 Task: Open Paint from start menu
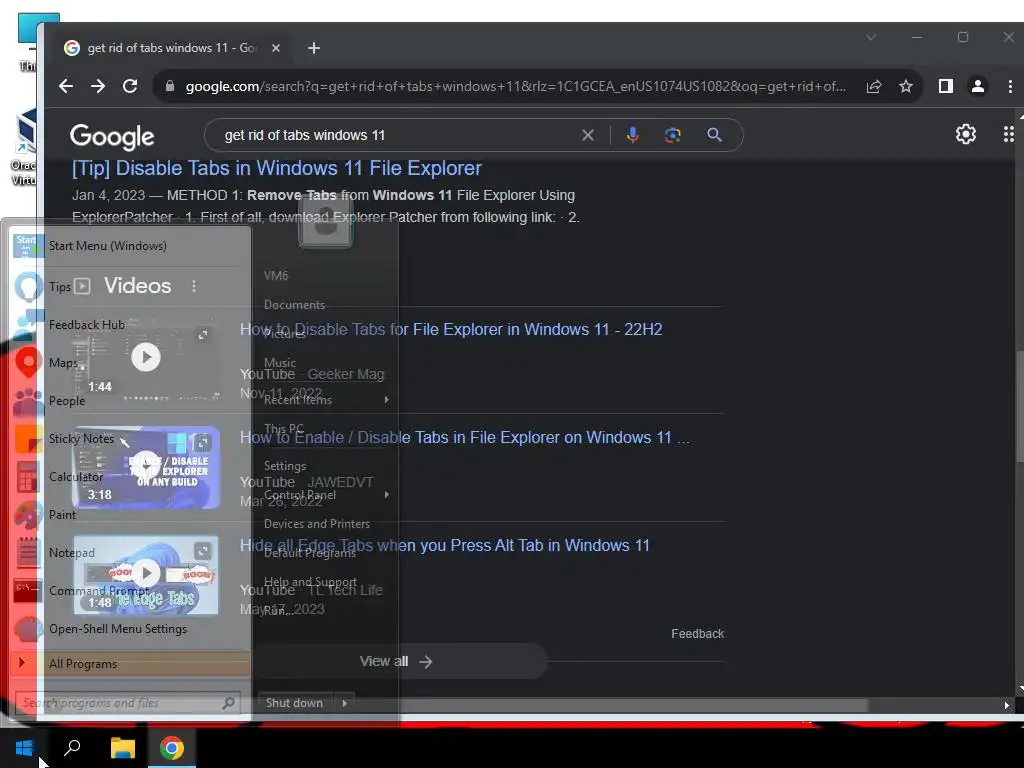point(131,515)
